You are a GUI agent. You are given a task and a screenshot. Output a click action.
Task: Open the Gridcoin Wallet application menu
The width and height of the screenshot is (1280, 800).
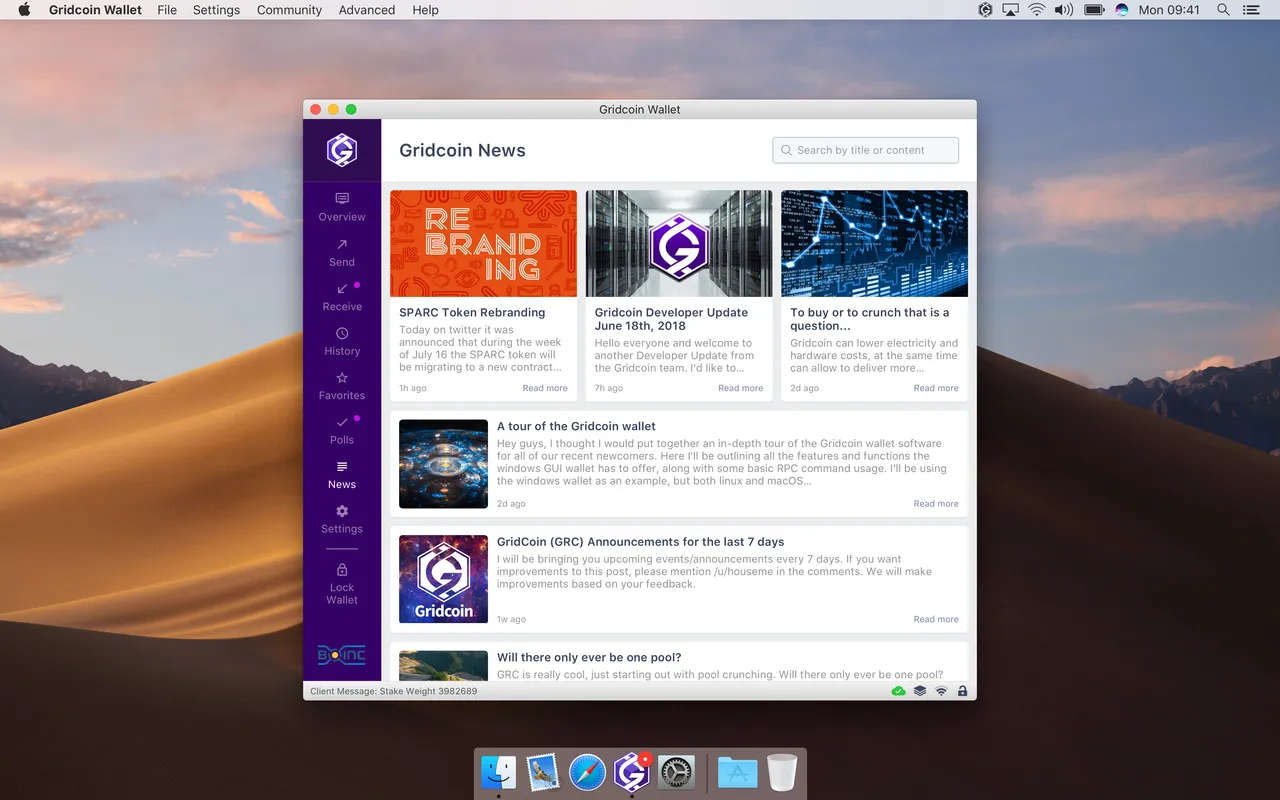[x=96, y=10]
